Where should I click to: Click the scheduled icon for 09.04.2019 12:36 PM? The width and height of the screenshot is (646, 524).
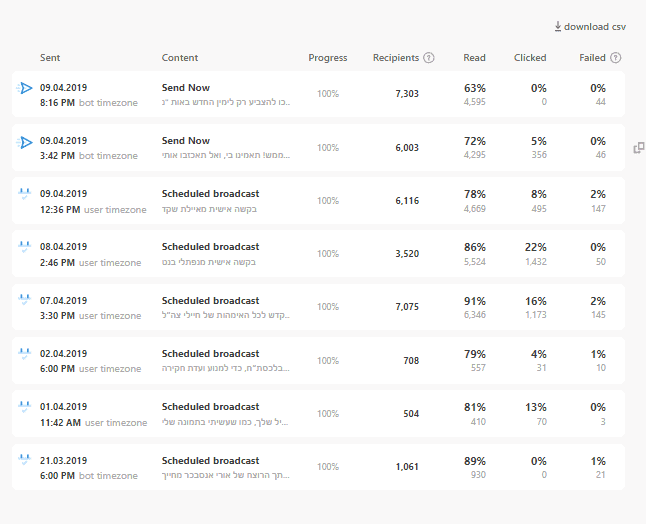click(x=25, y=195)
